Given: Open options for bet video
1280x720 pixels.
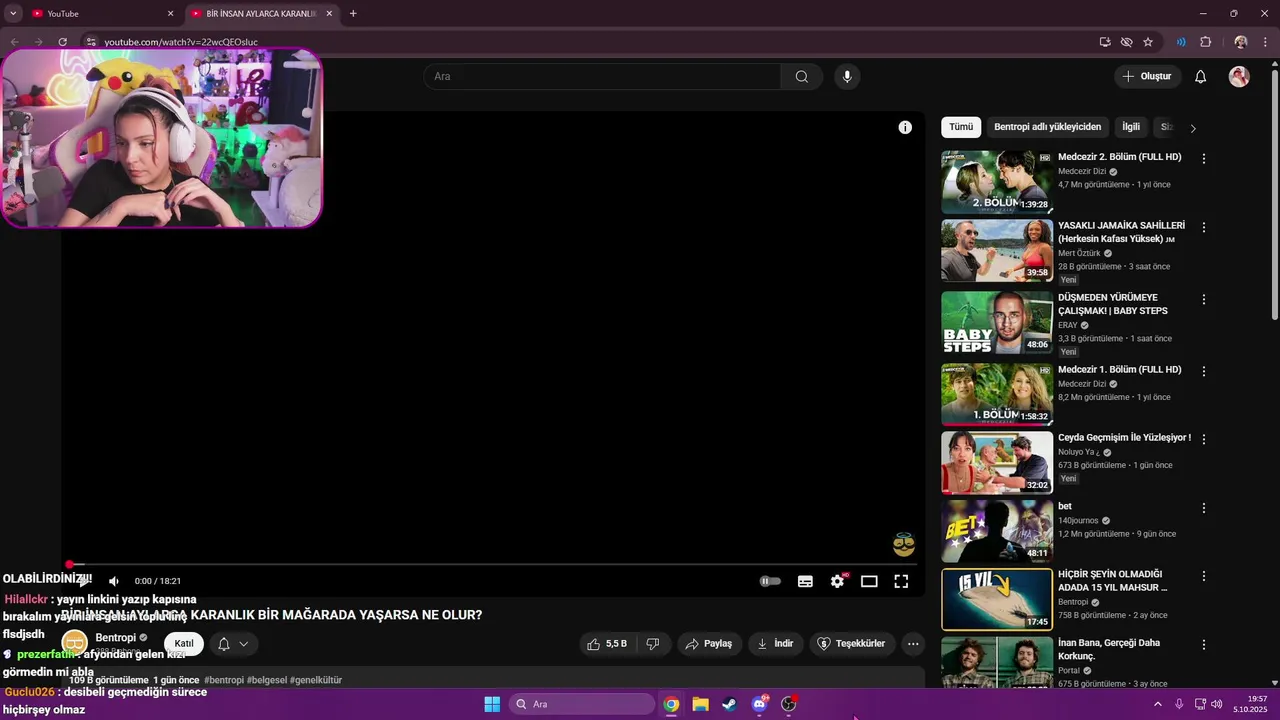Looking at the screenshot, I should pyautogui.click(x=1204, y=508).
